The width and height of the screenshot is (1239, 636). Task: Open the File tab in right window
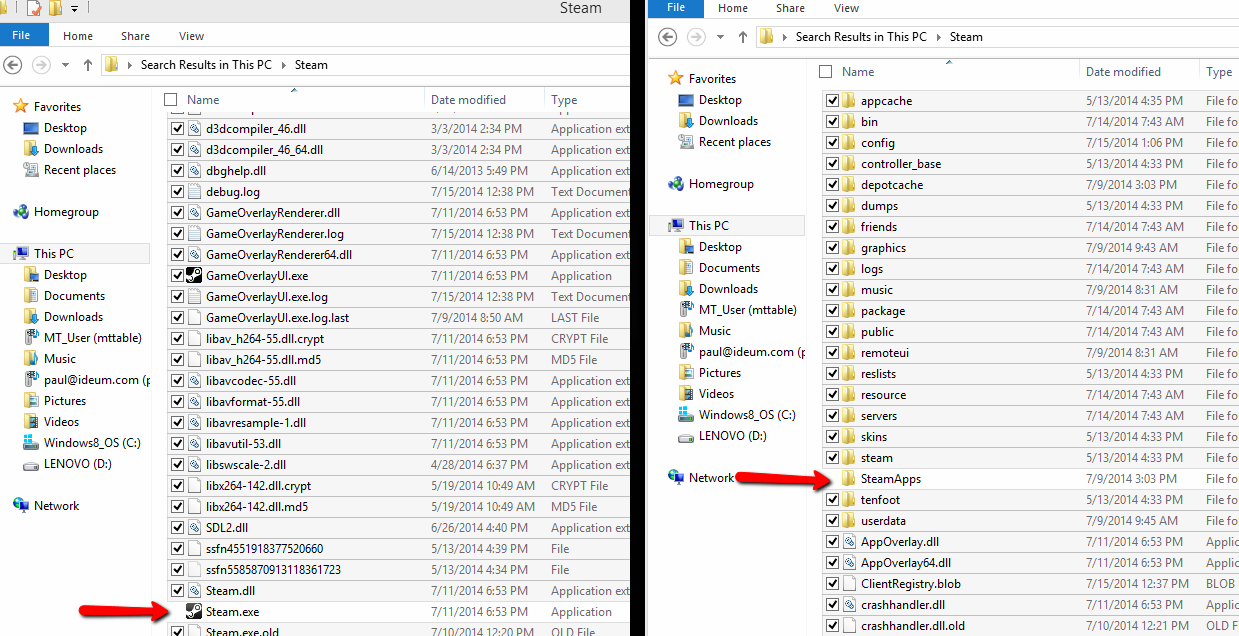676,8
